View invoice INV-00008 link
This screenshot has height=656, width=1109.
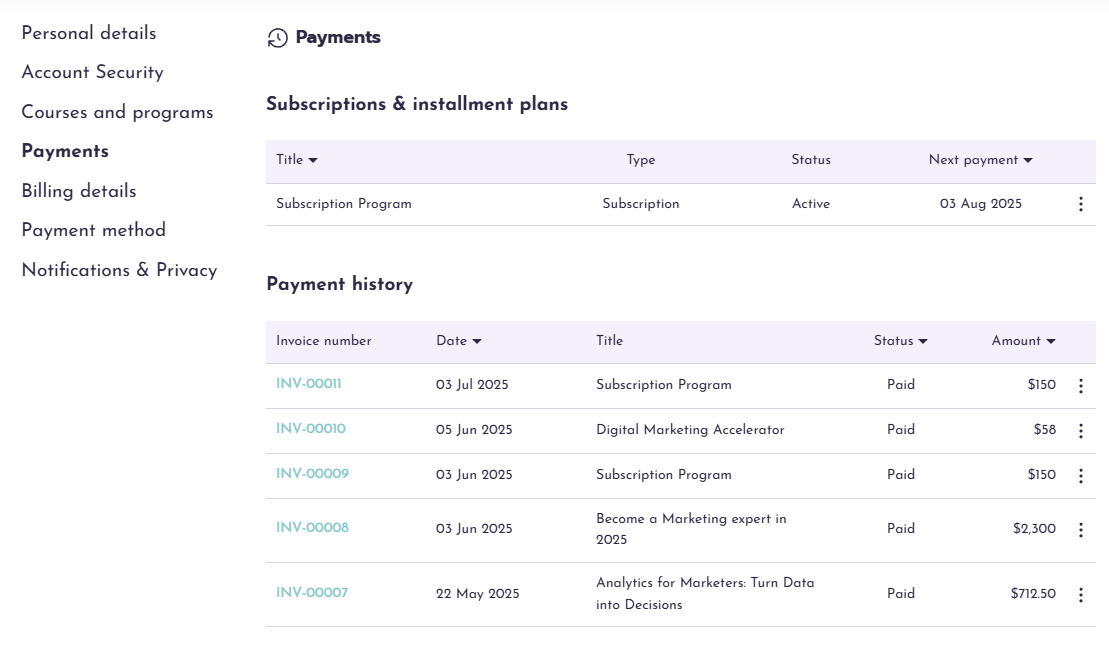point(312,528)
